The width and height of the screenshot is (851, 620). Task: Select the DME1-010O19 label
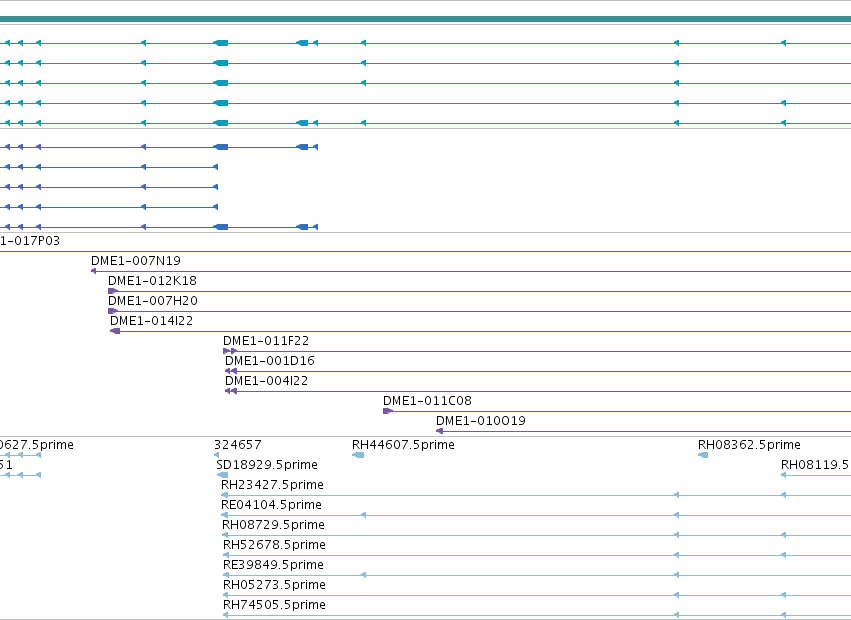[481, 421]
